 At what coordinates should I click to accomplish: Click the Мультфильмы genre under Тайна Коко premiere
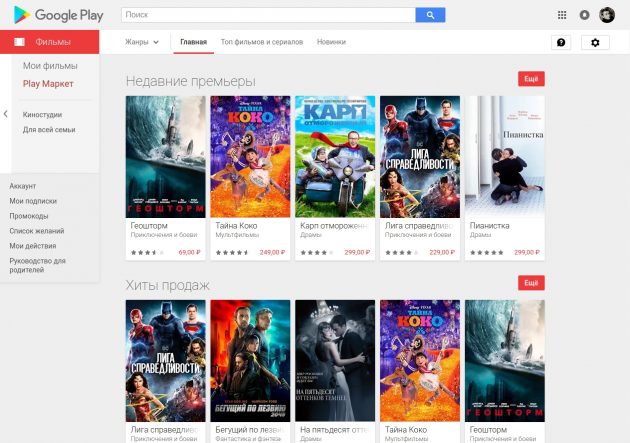point(237,235)
